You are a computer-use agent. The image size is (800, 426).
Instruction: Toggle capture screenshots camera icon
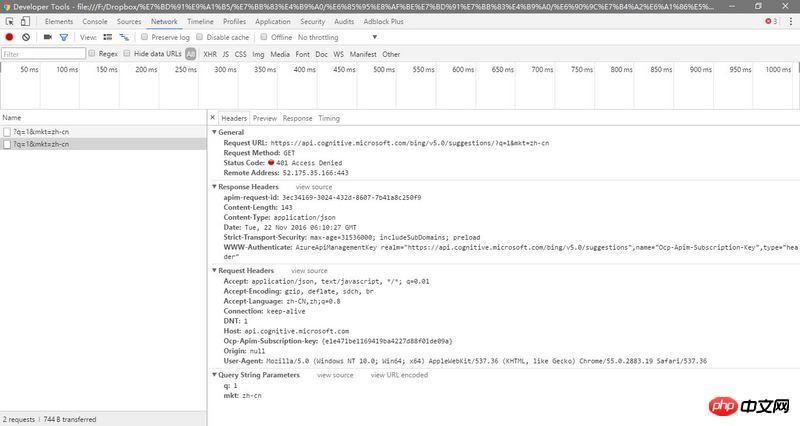[47, 37]
